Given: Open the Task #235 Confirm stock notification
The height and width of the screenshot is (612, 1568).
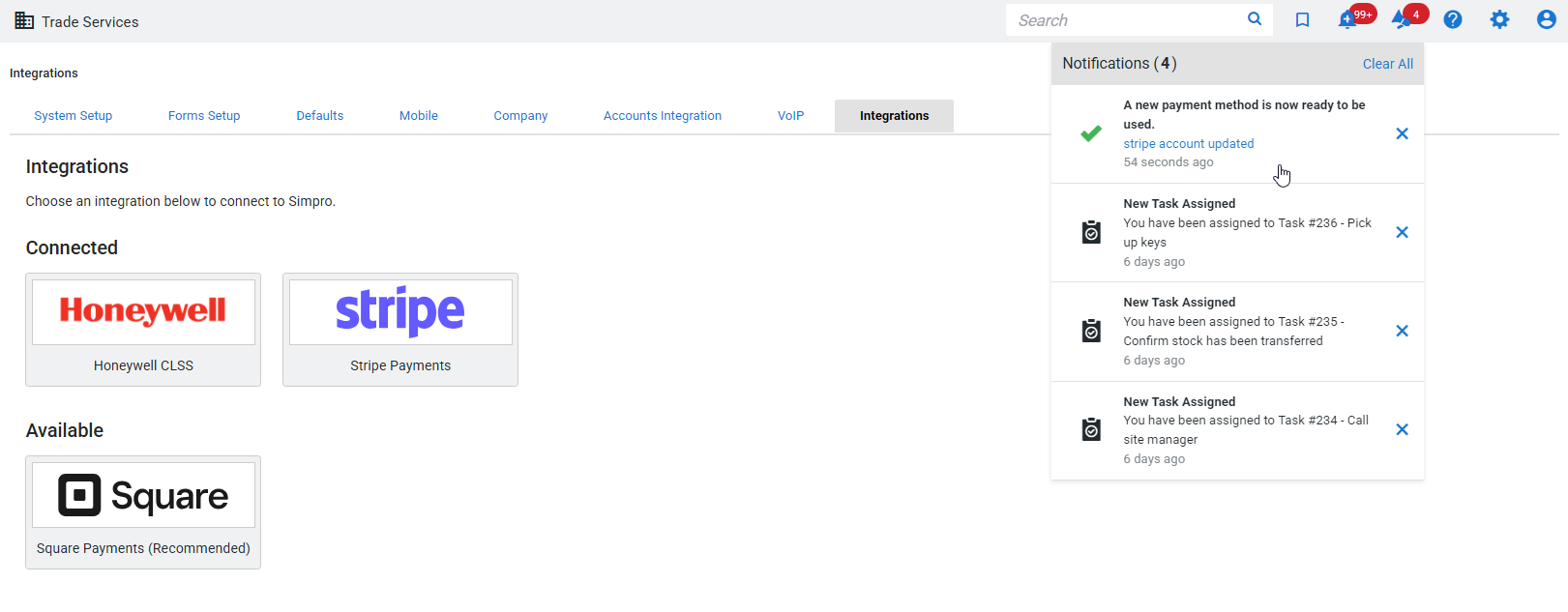Looking at the screenshot, I should click(x=1237, y=332).
